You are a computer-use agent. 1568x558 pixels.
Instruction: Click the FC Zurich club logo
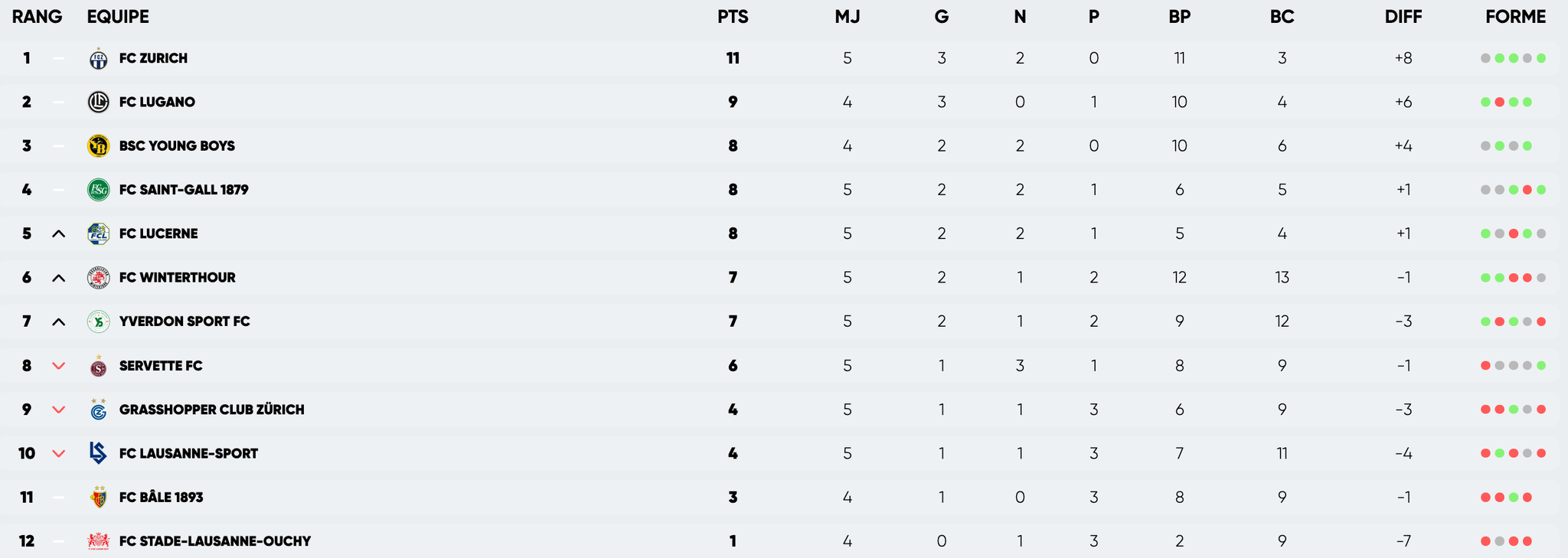point(98,59)
